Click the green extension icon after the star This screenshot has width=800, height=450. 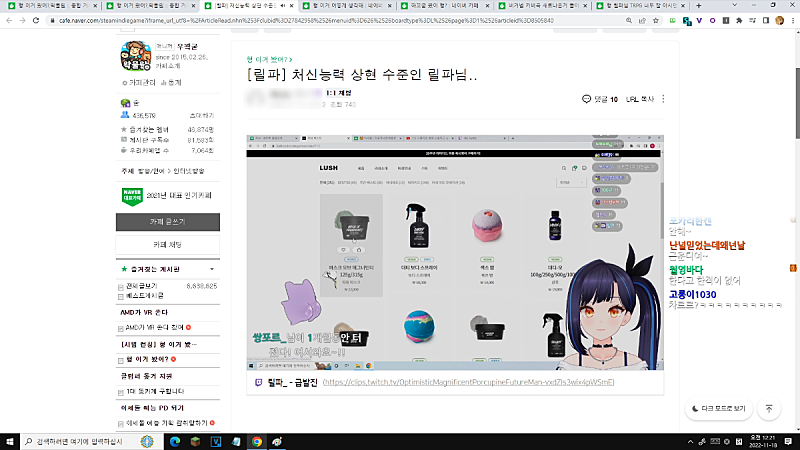672,20
